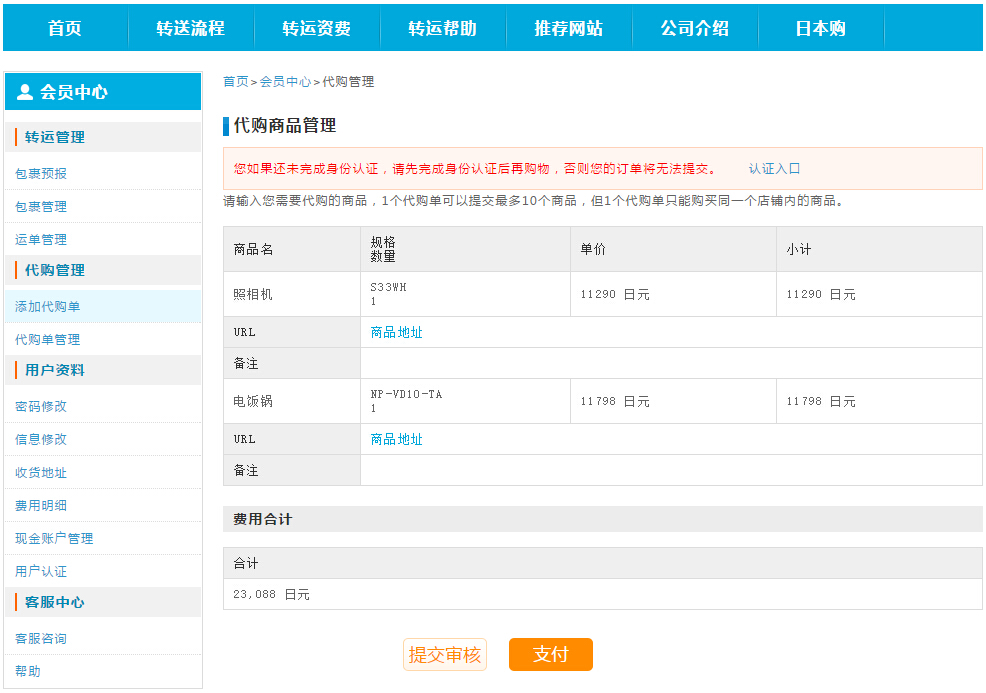Open the 转送流程 navigation tab
The image size is (986, 693).
point(191,28)
